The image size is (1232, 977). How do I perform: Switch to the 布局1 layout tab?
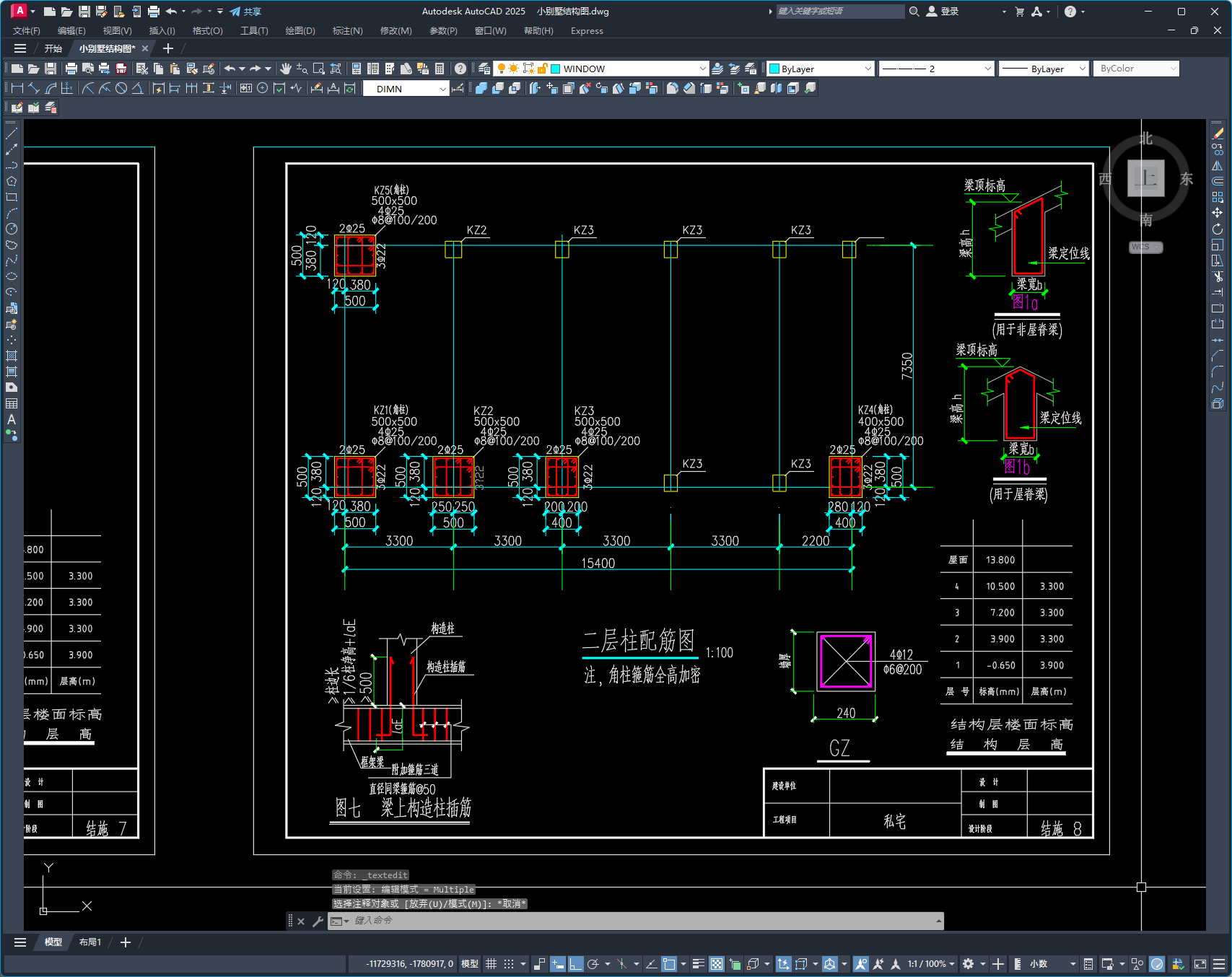90,942
